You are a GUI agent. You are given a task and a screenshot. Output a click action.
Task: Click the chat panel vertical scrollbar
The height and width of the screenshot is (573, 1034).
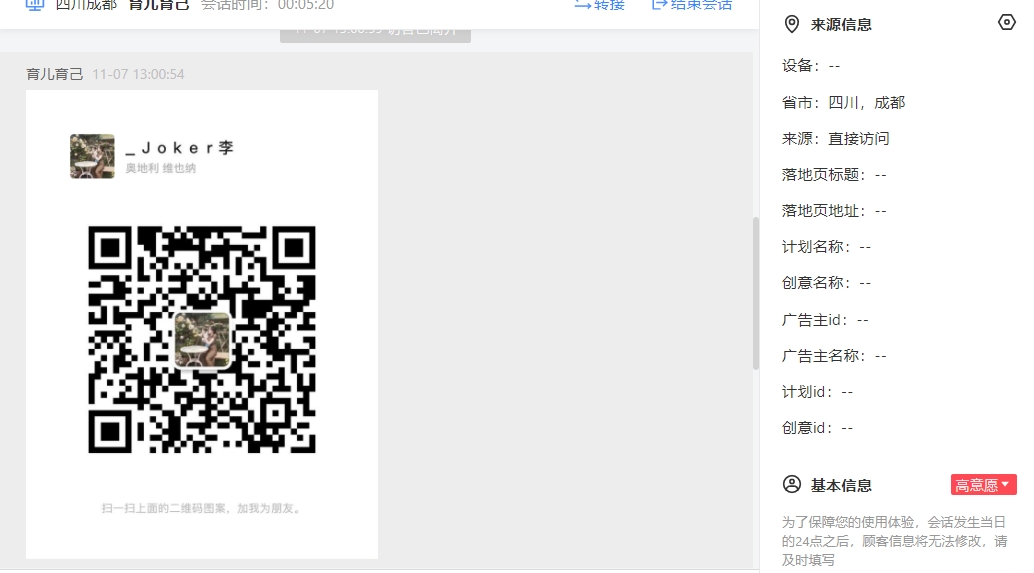pyautogui.click(x=756, y=293)
